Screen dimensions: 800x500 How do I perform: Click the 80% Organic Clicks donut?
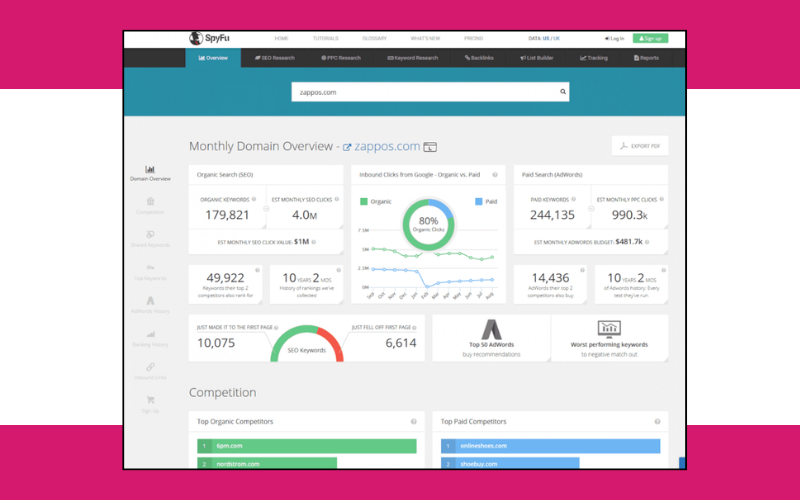click(428, 224)
